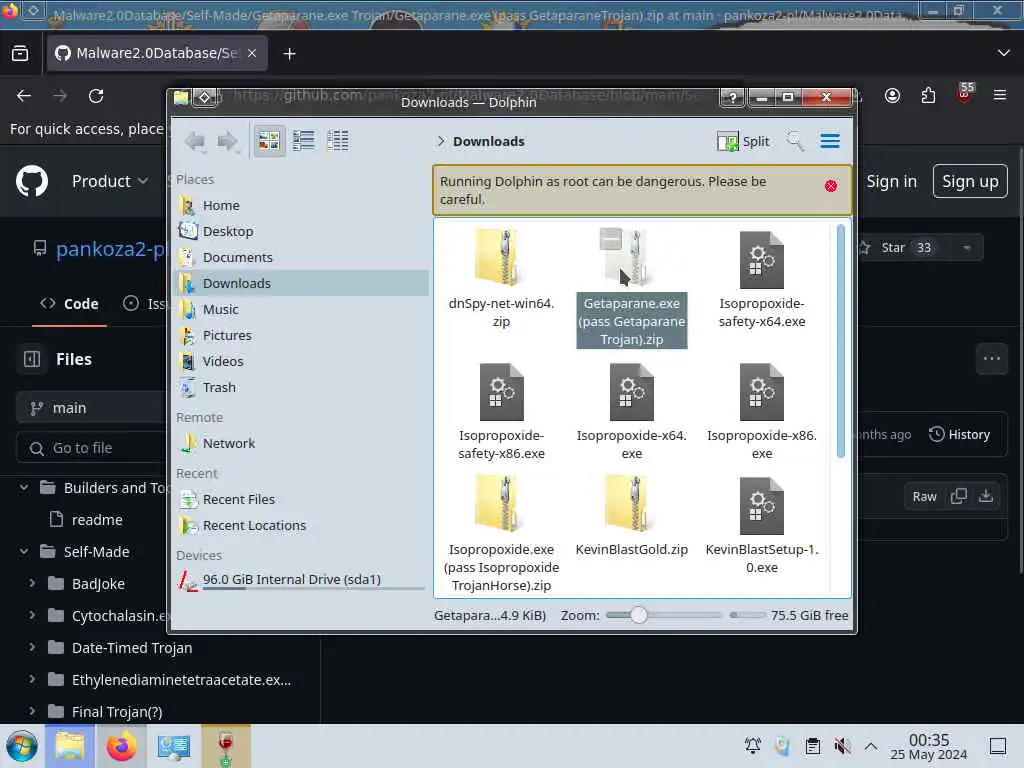List all Firefox tabs dropdown
The image size is (1024, 768).
coord(1004,53)
